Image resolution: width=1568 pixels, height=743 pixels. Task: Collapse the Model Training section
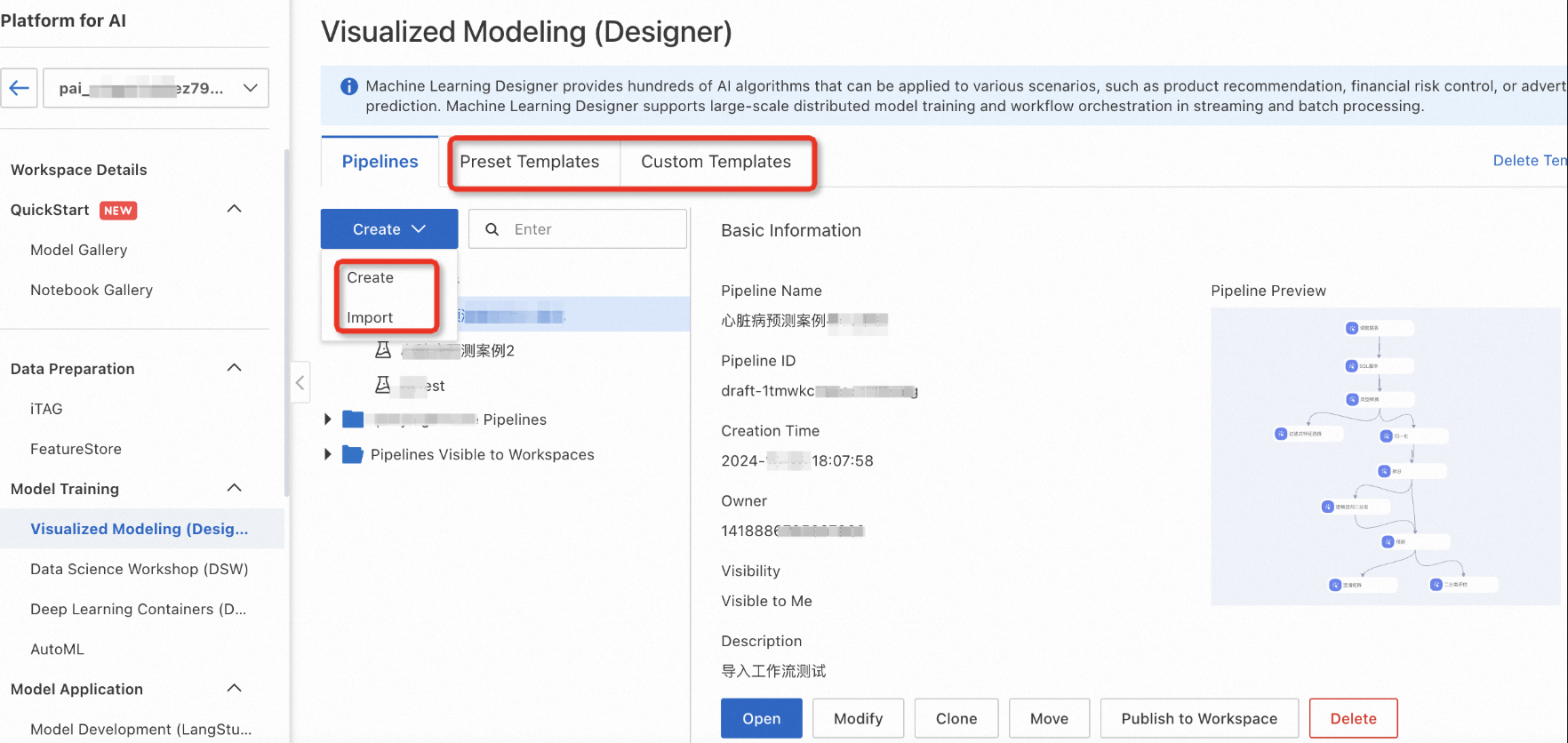(235, 488)
